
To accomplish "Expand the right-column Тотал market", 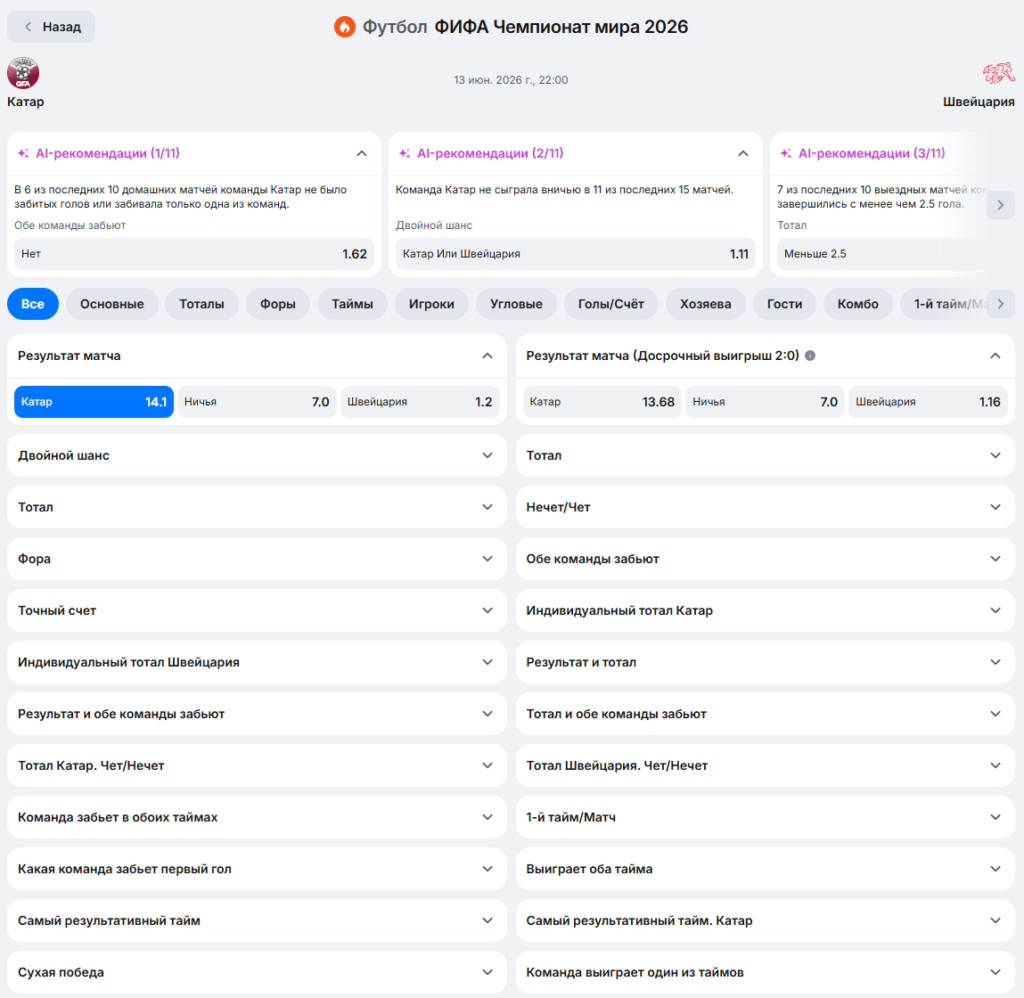I will [765, 455].
